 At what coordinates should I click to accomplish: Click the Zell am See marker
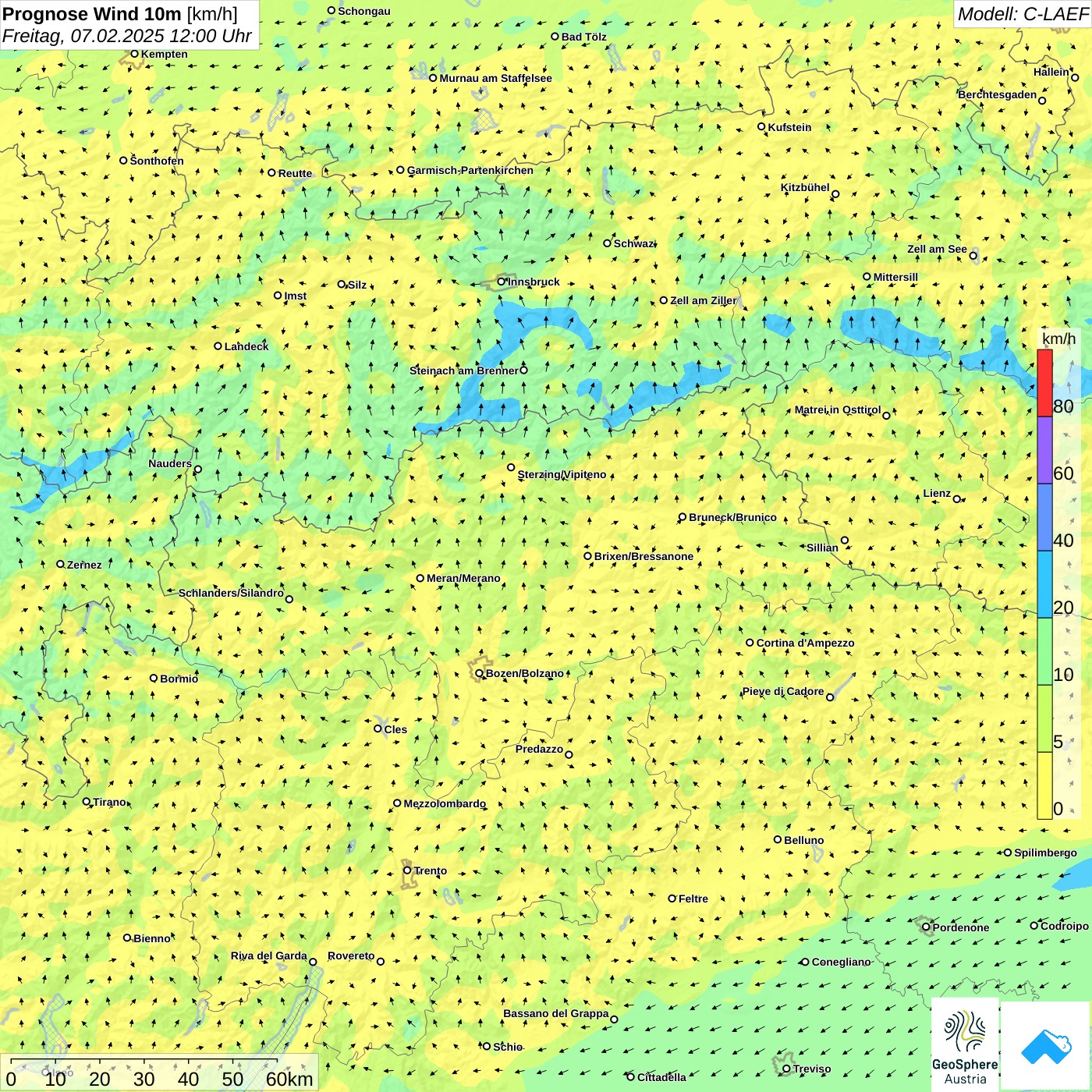(973, 256)
